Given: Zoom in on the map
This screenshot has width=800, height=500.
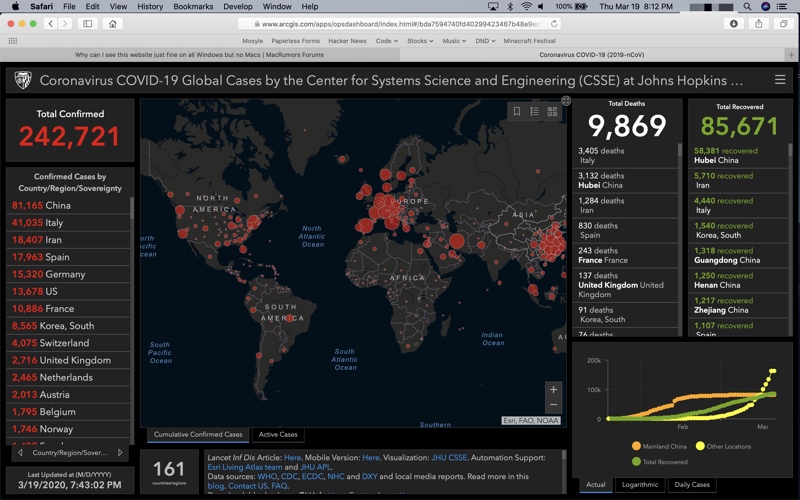Looking at the screenshot, I should click(x=553, y=389).
